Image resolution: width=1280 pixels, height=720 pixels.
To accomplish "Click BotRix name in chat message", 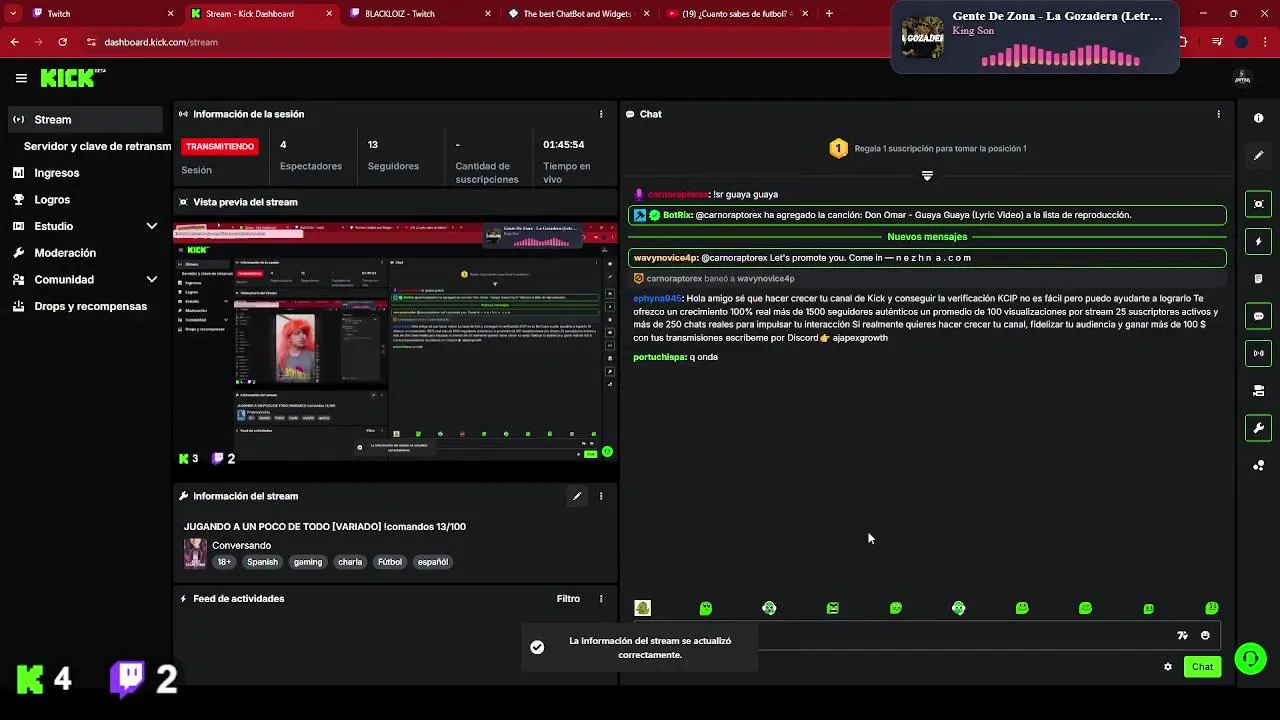I will 677,215.
